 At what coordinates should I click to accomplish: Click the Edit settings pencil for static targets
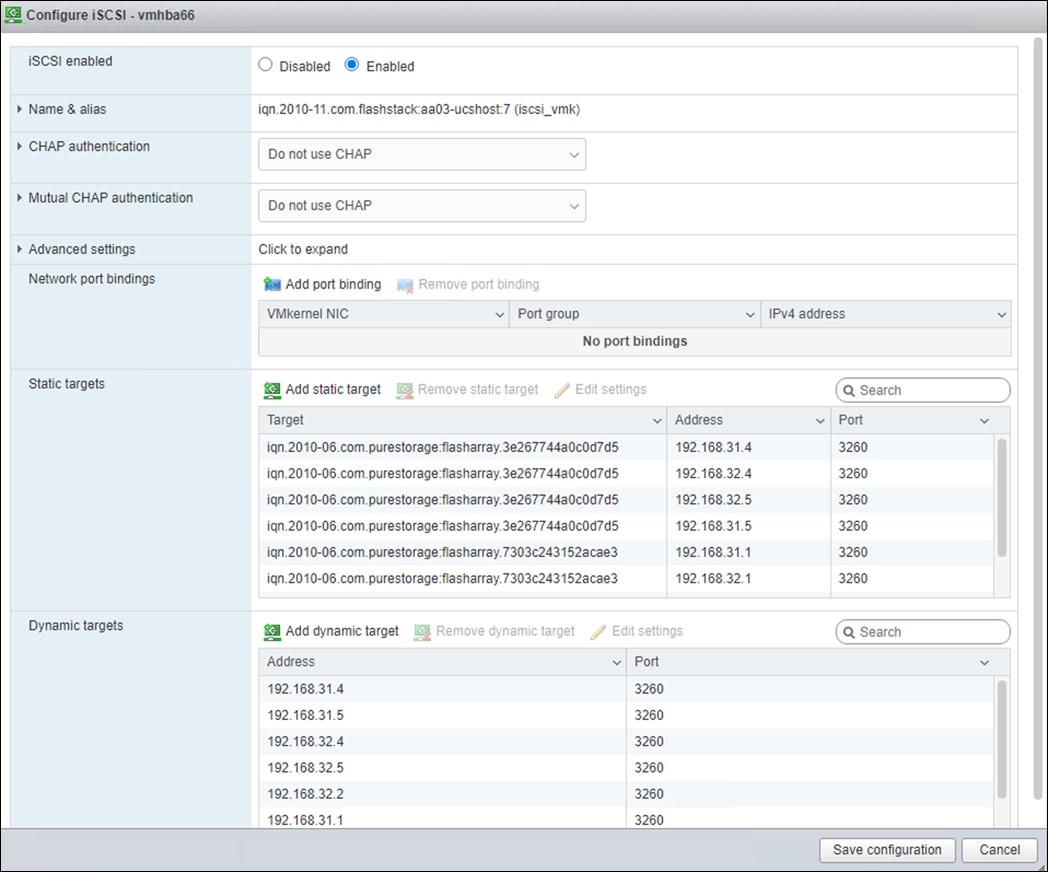coord(561,389)
